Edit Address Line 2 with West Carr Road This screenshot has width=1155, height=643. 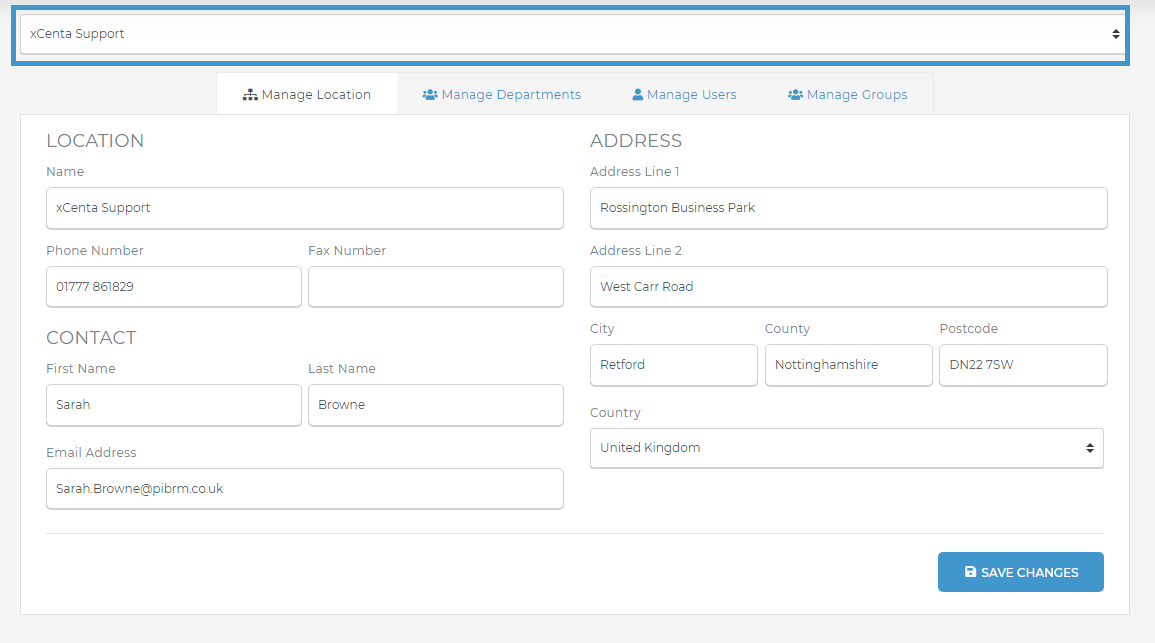pyautogui.click(x=849, y=287)
